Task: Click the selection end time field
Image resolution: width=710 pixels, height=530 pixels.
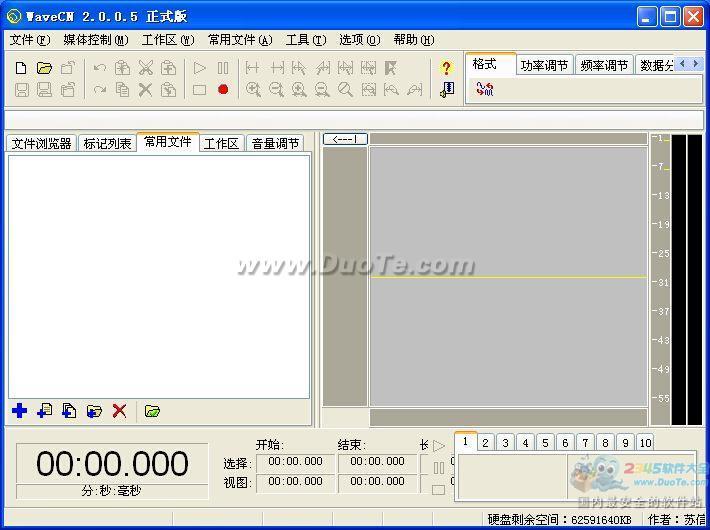Action: tap(377, 462)
